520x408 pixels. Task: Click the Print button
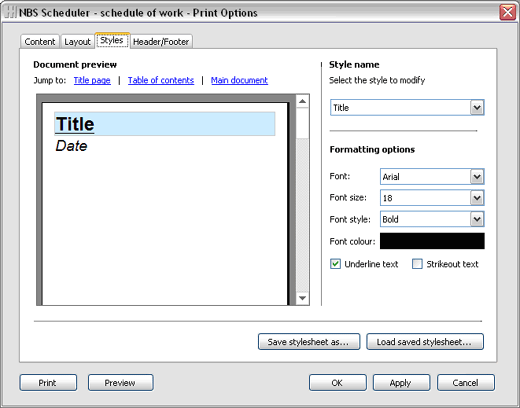pyautogui.click(x=48, y=382)
